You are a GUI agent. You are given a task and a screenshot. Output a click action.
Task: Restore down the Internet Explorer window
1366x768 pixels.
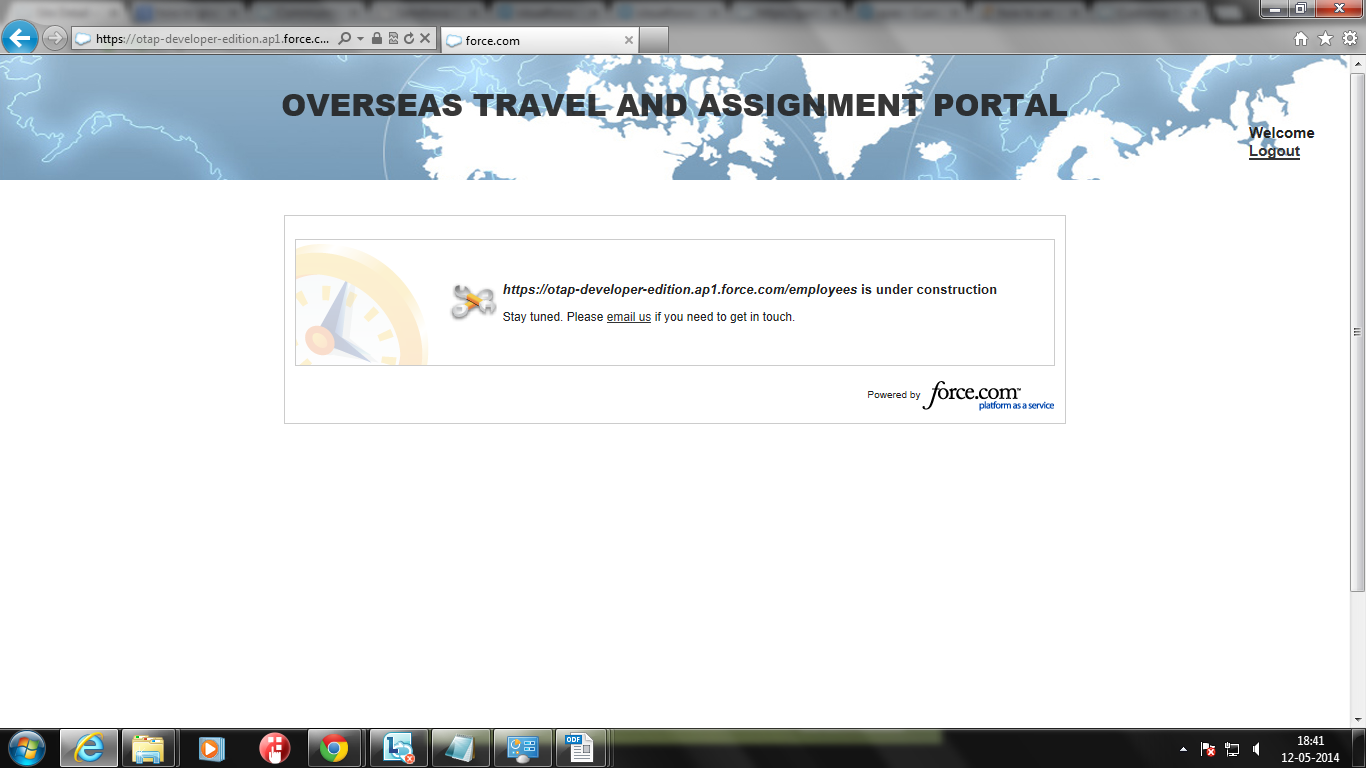click(1301, 9)
